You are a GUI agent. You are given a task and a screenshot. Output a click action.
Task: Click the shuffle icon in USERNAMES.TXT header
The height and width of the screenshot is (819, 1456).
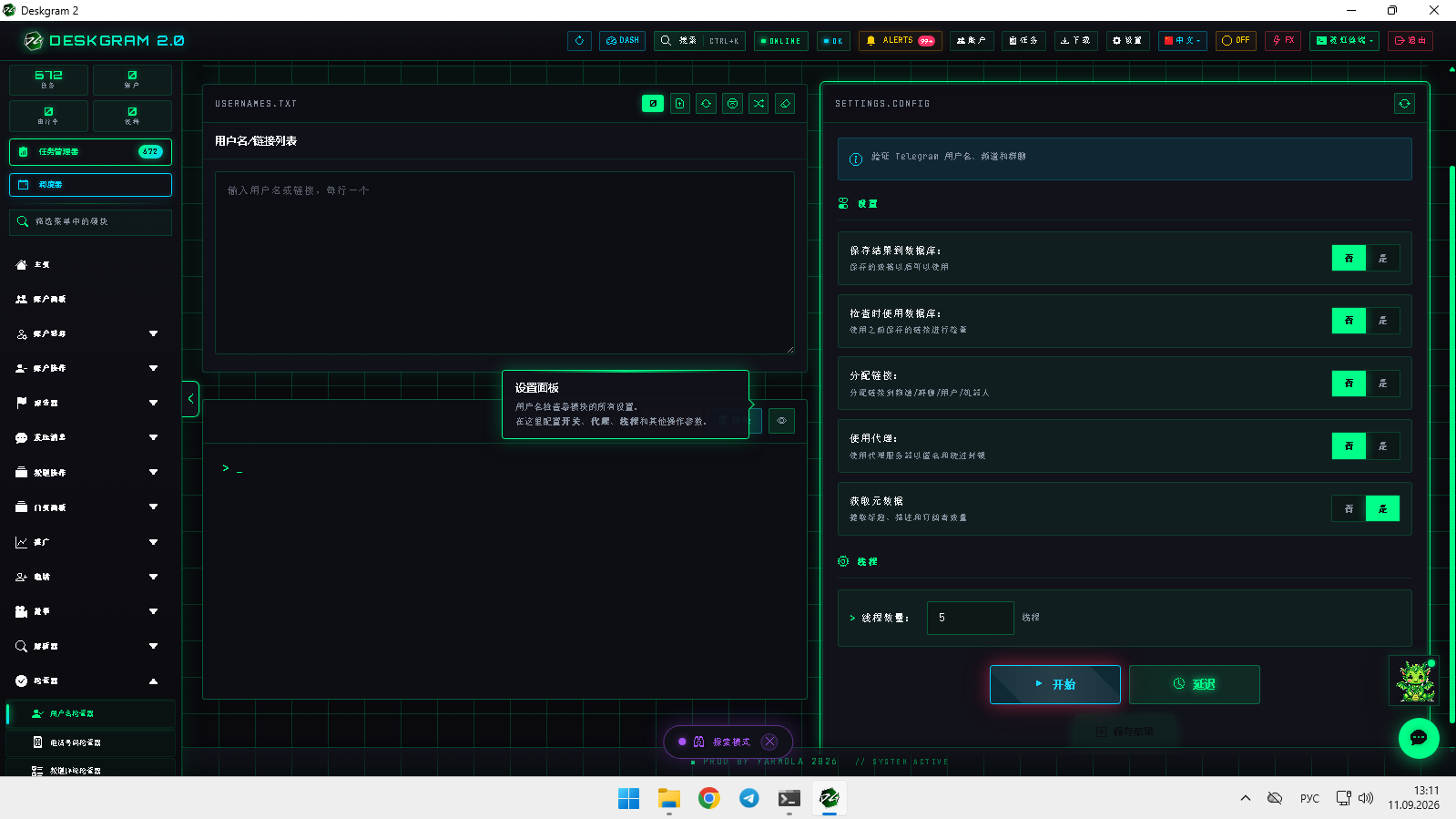(x=759, y=104)
